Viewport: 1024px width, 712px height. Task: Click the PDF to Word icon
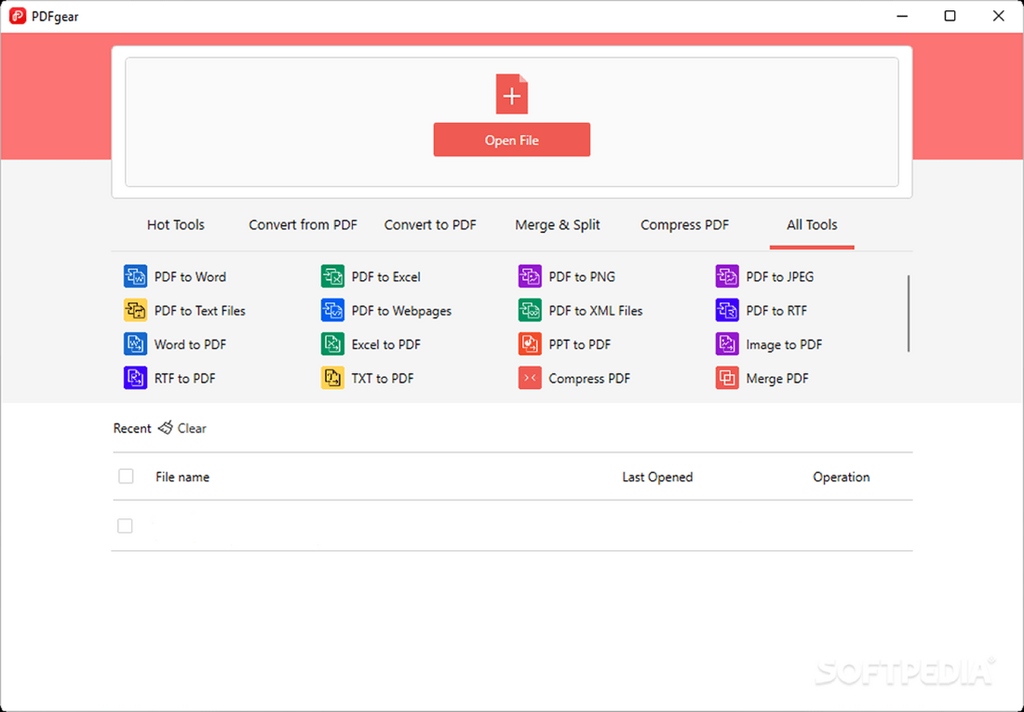point(135,276)
